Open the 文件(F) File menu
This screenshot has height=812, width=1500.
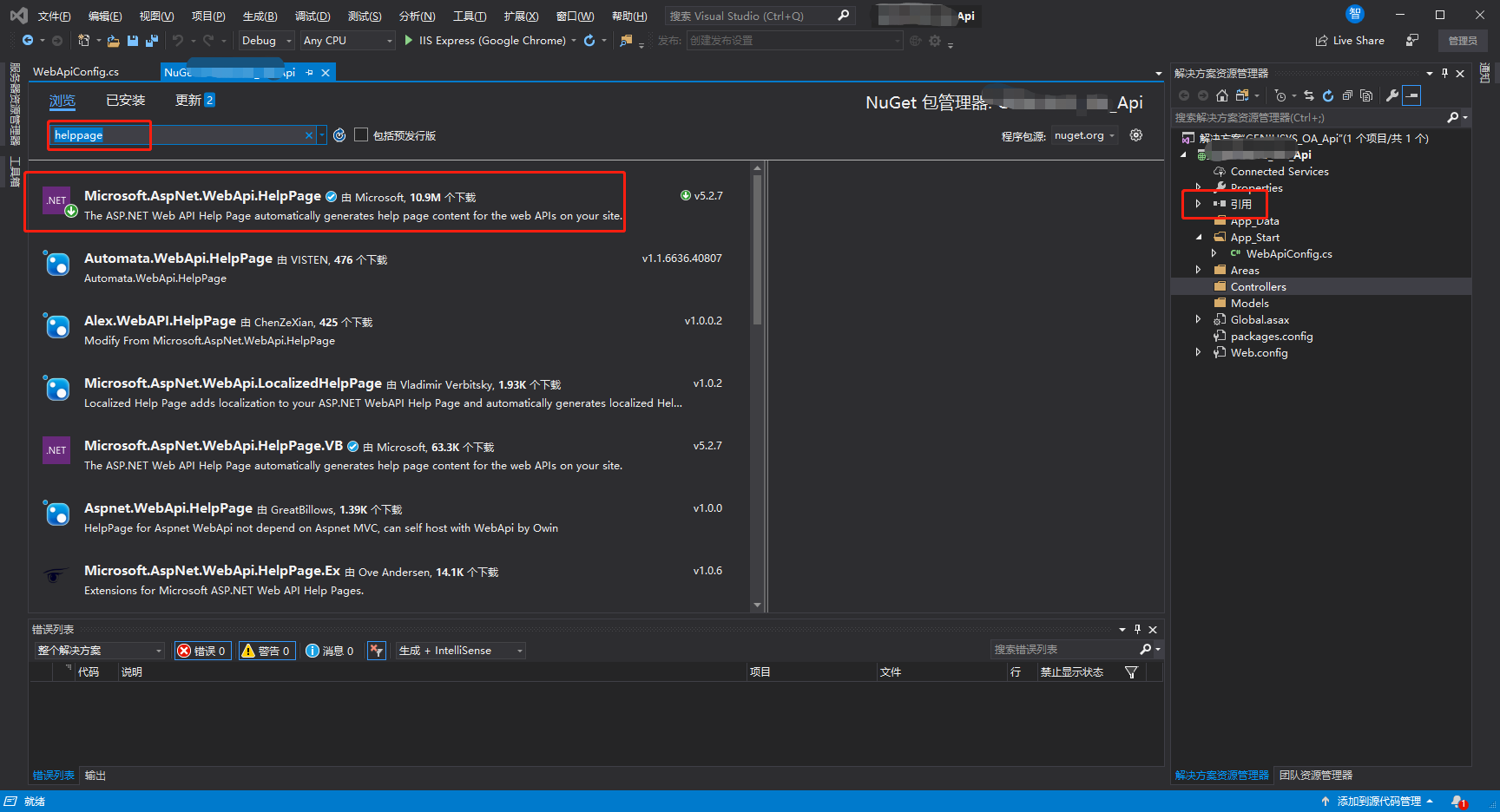[54, 16]
